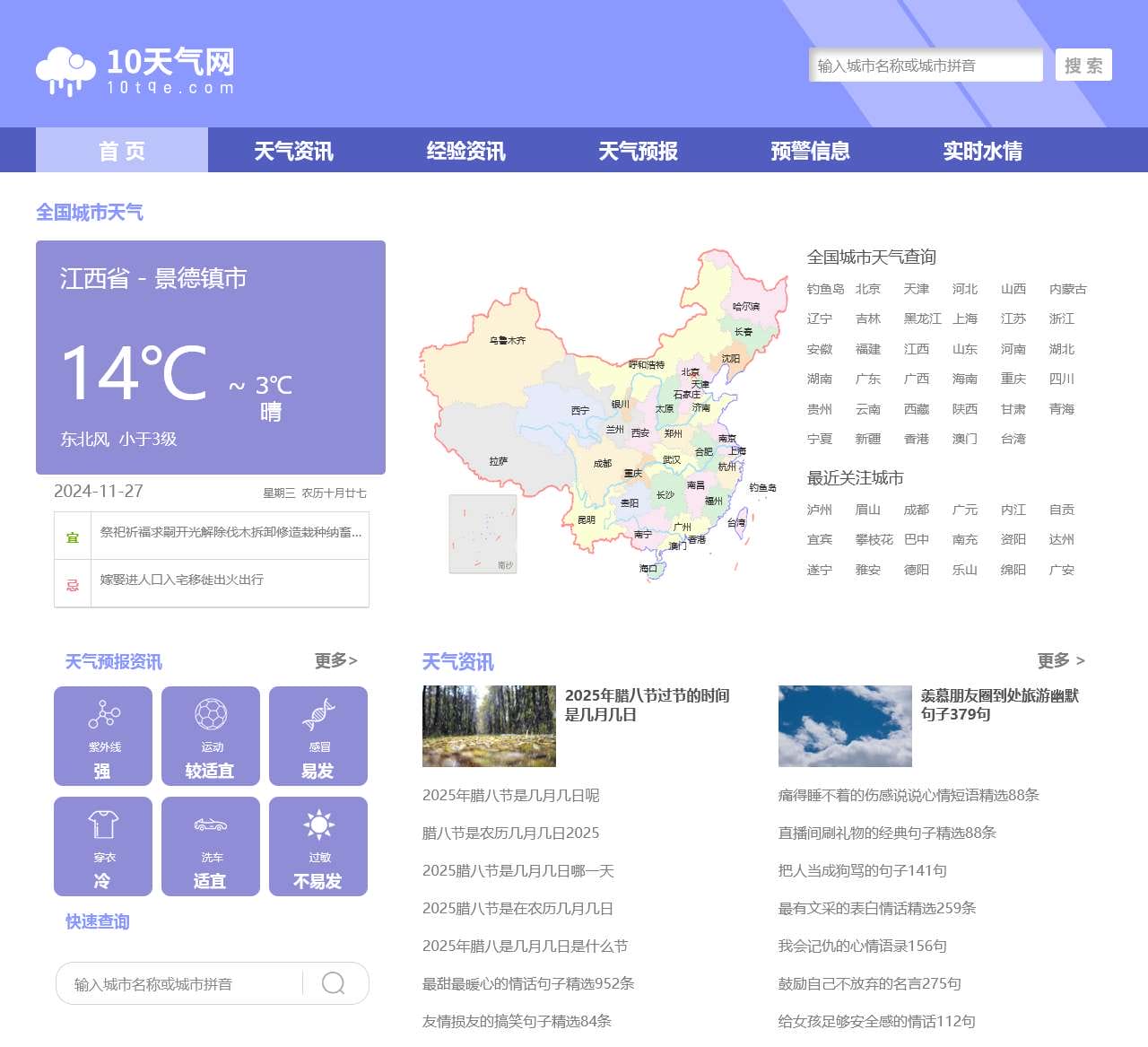1148x1047 pixels.
Task: Open 自贡 under 最近关注城市
Action: (x=1062, y=510)
